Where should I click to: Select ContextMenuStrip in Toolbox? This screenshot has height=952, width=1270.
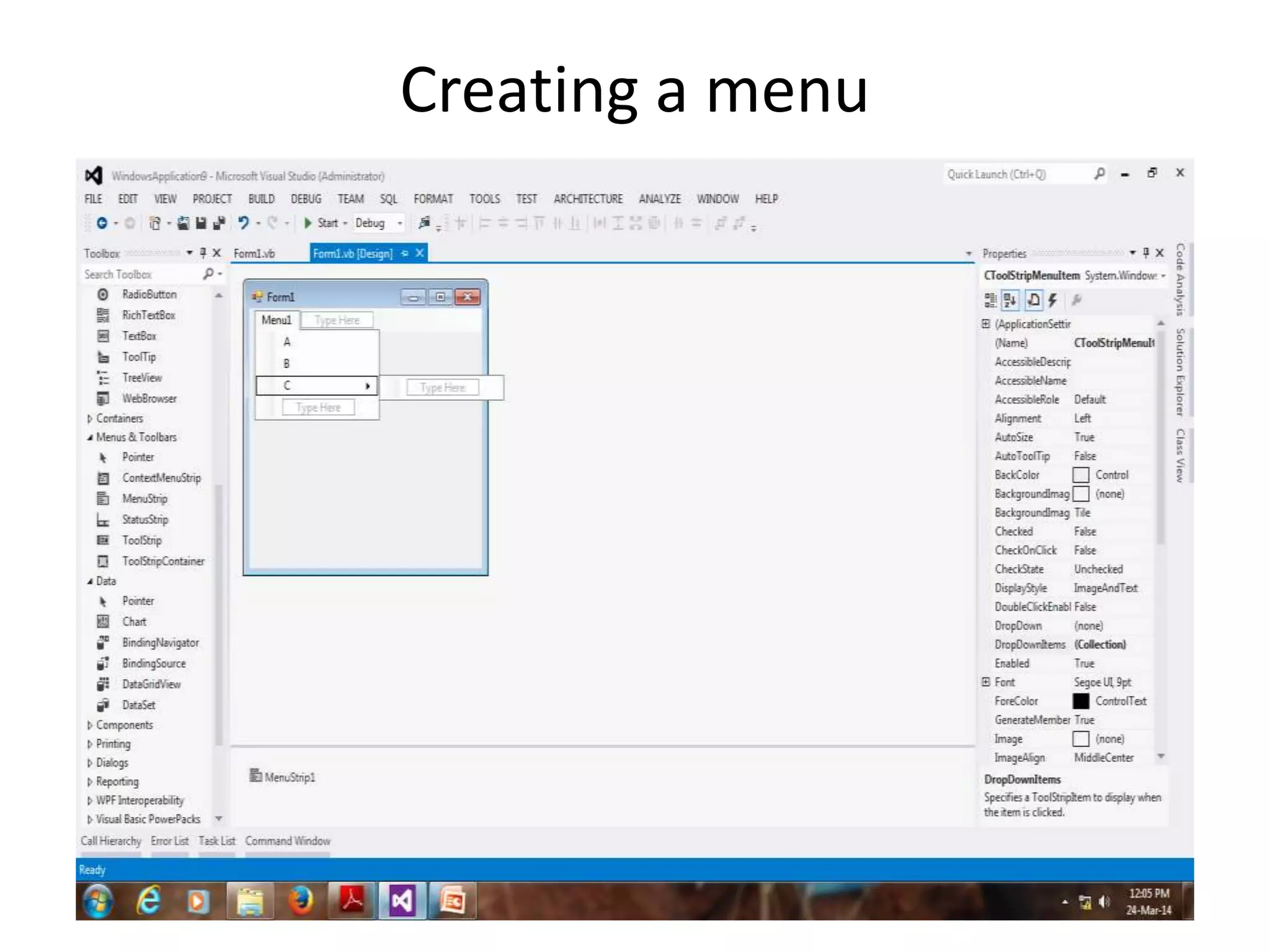coord(161,478)
